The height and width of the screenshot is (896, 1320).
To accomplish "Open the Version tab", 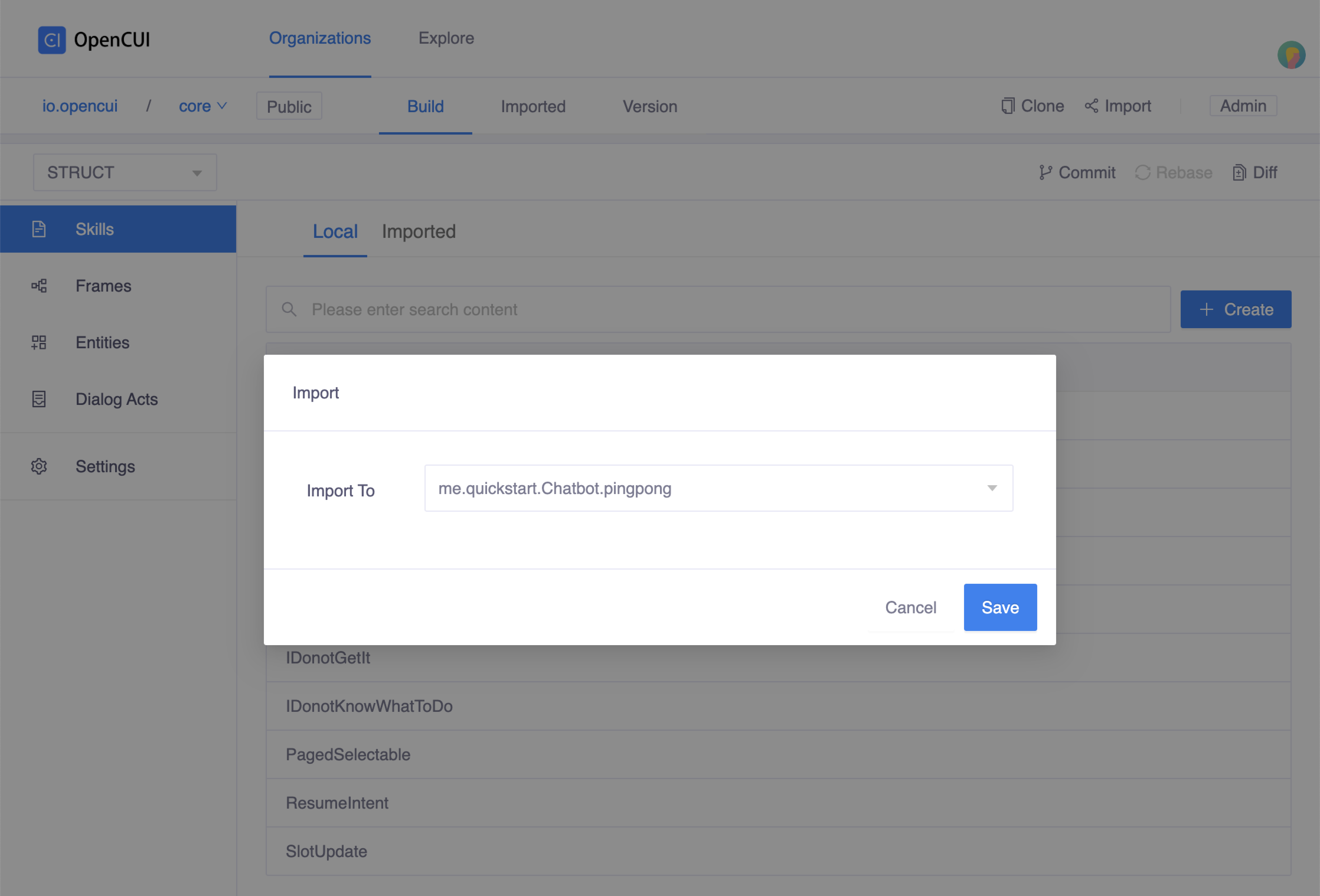I will (x=649, y=106).
